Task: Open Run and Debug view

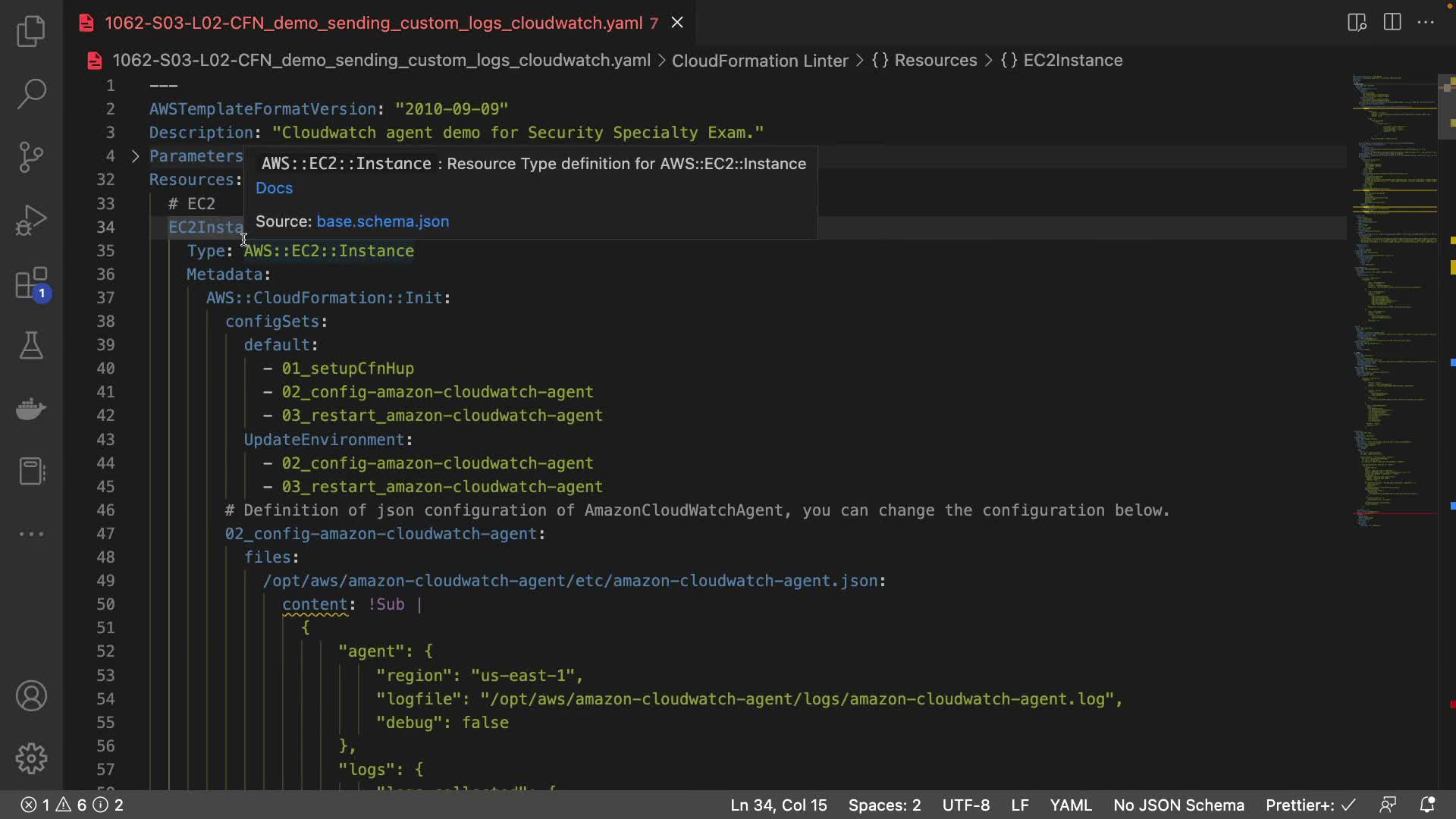Action: pos(31,221)
